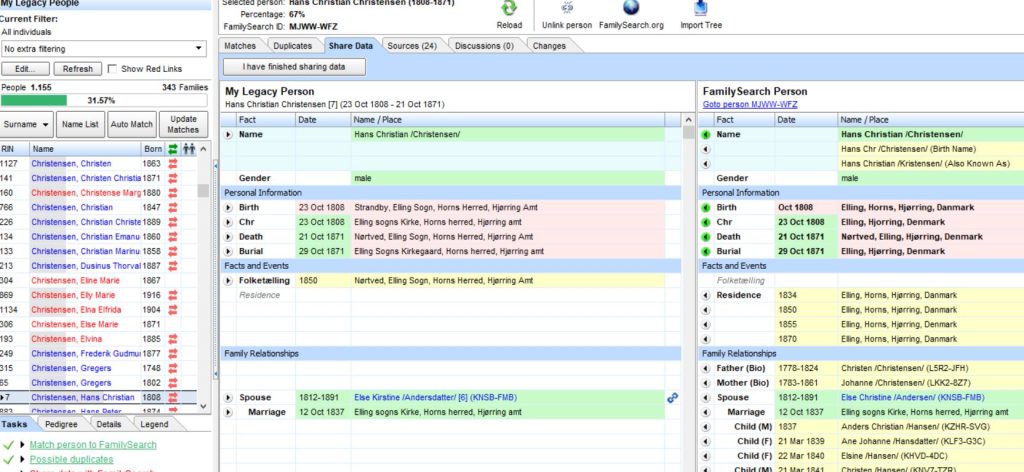This screenshot has height=472, width=1024.
Task: Click red match arrows for Christensen, Christian 1847
Action: point(173,208)
